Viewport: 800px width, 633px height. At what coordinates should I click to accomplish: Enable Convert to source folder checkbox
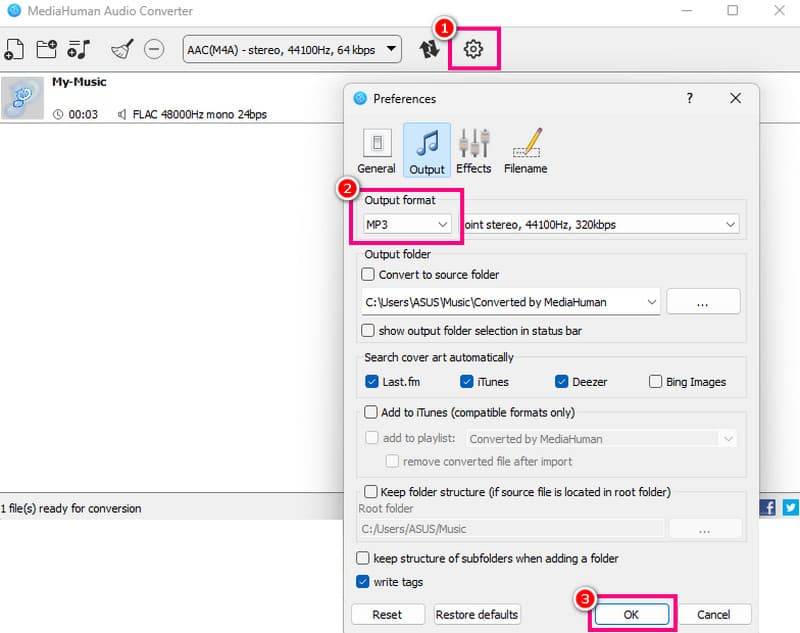[367, 274]
